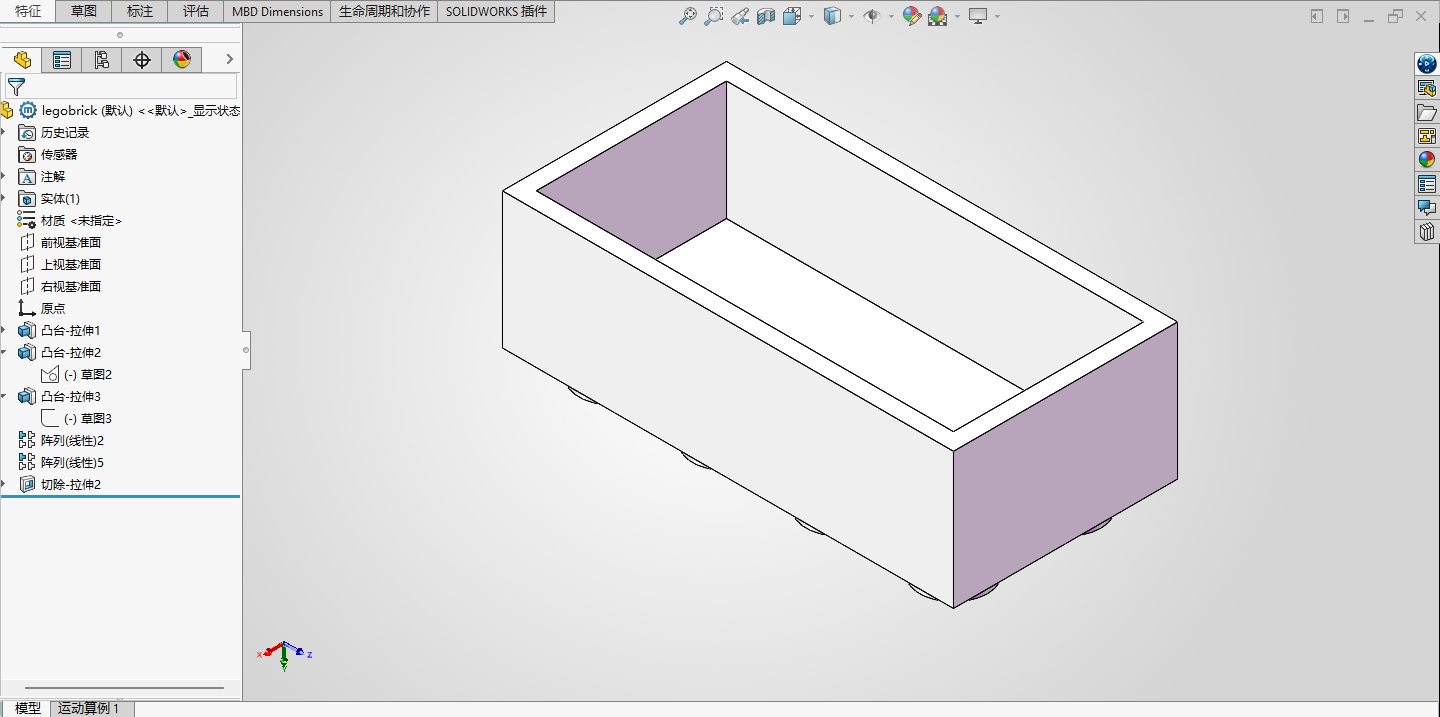Open dropdown arrow beside View Orientation
This screenshot has width=1440, height=717.
811,16
